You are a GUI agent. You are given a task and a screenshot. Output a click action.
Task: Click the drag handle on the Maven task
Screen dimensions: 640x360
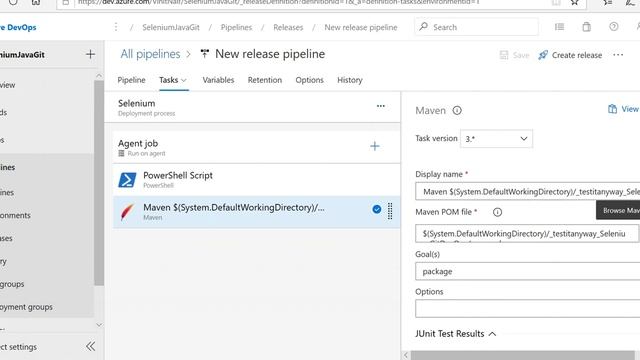[x=390, y=211]
